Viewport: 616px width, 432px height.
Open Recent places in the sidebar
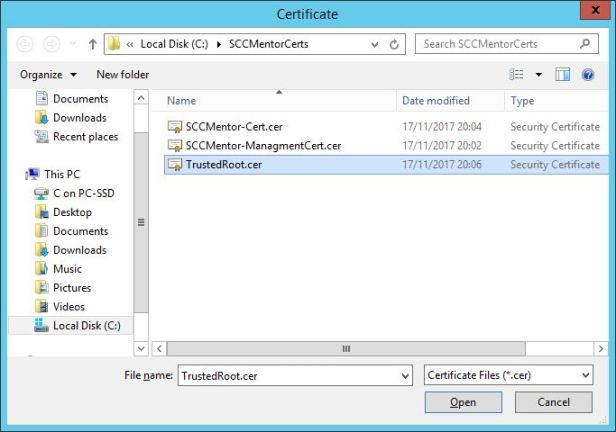[77, 137]
